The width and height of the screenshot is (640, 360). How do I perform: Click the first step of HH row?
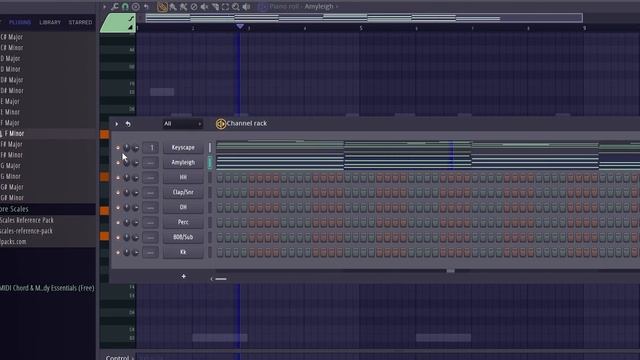point(220,178)
